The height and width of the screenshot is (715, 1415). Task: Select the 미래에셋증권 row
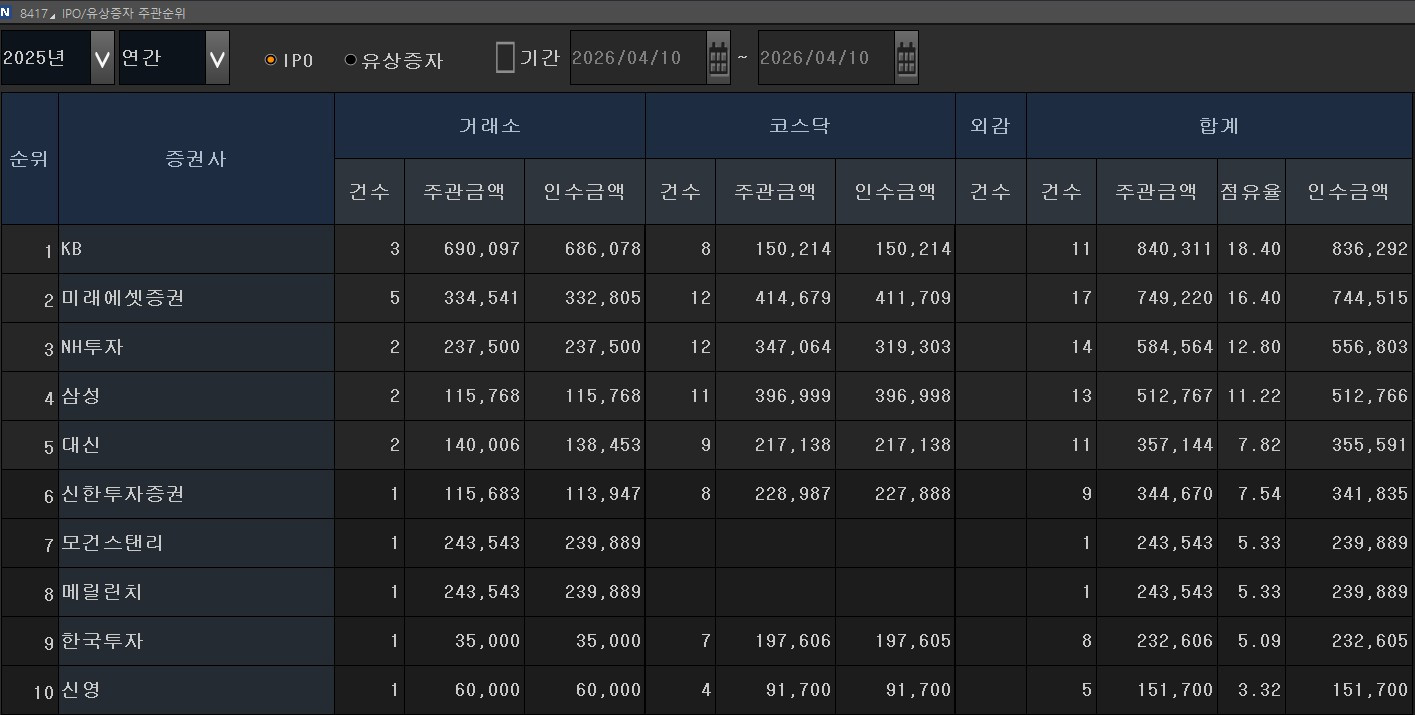pyautogui.click(x=122, y=298)
